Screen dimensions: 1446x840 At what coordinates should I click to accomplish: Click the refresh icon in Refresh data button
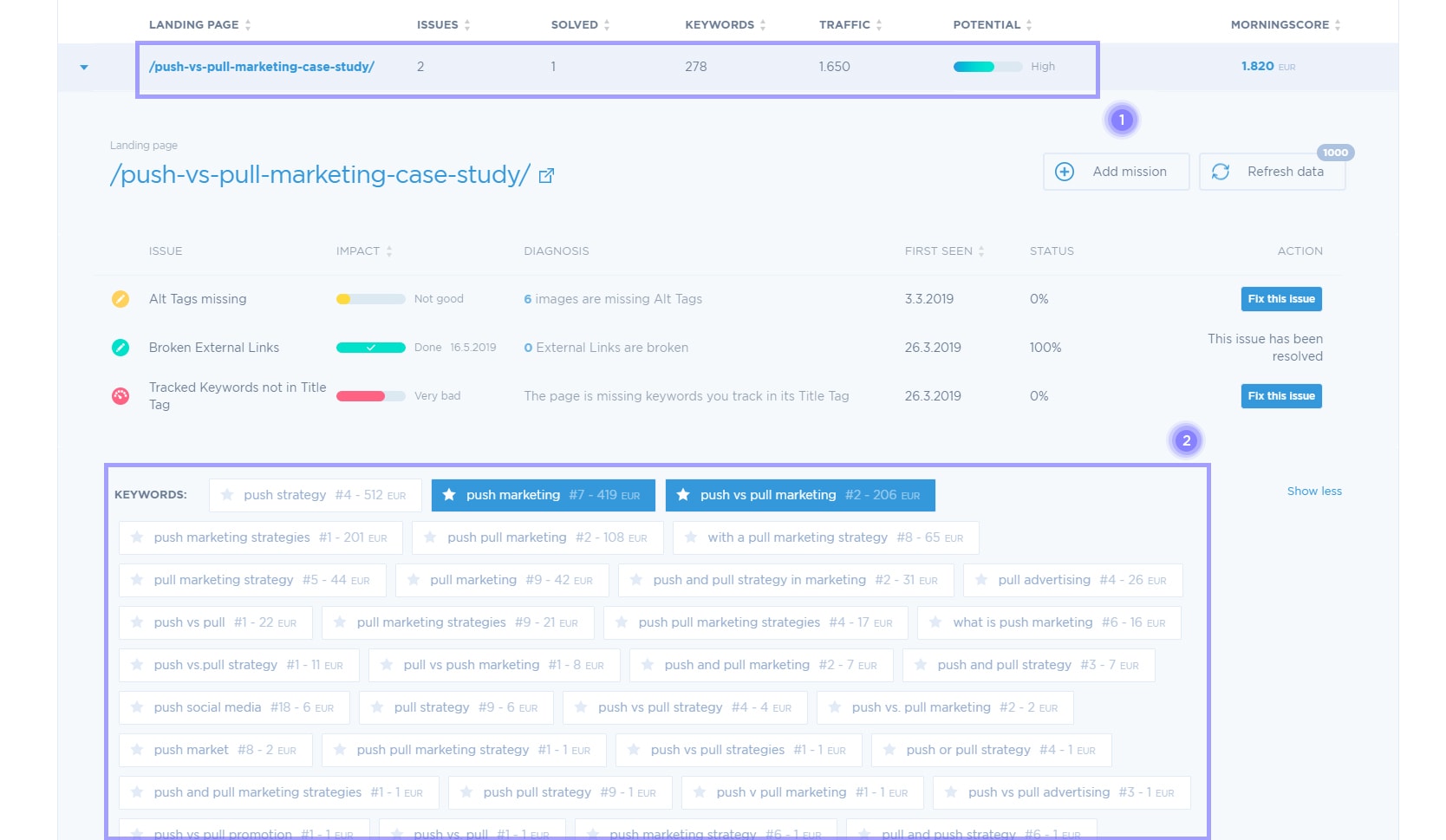point(1221,172)
